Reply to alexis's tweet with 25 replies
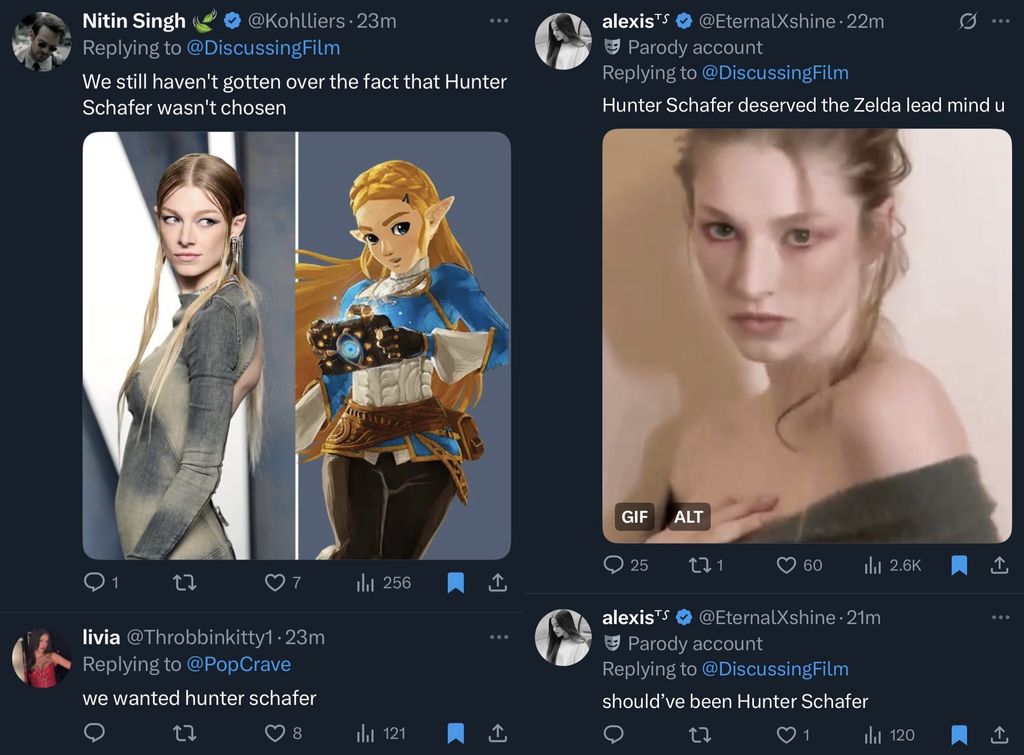The image size is (1024, 755). pos(615,565)
